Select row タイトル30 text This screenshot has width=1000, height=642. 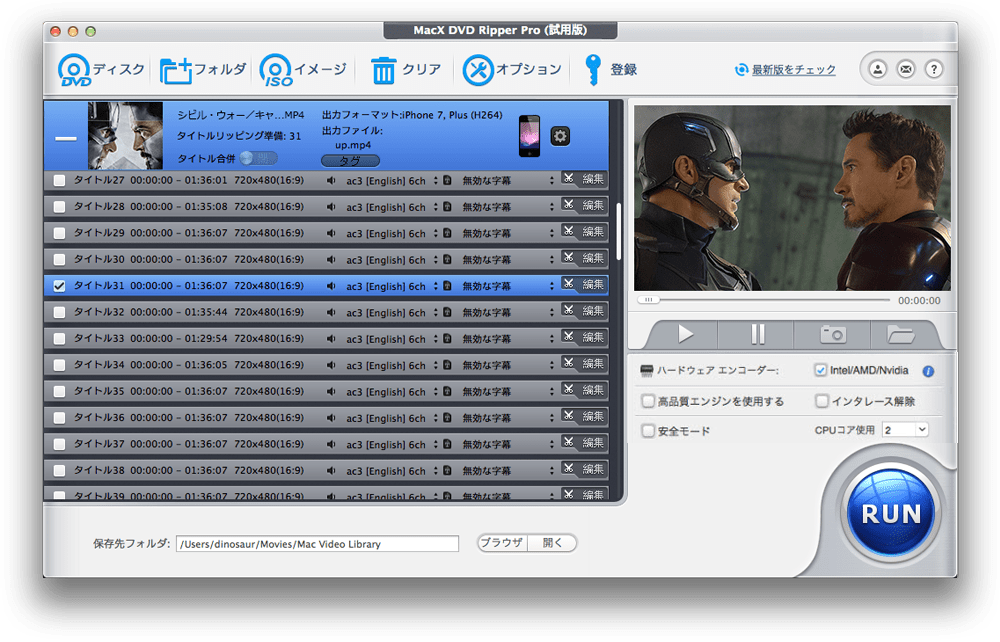(x=189, y=259)
